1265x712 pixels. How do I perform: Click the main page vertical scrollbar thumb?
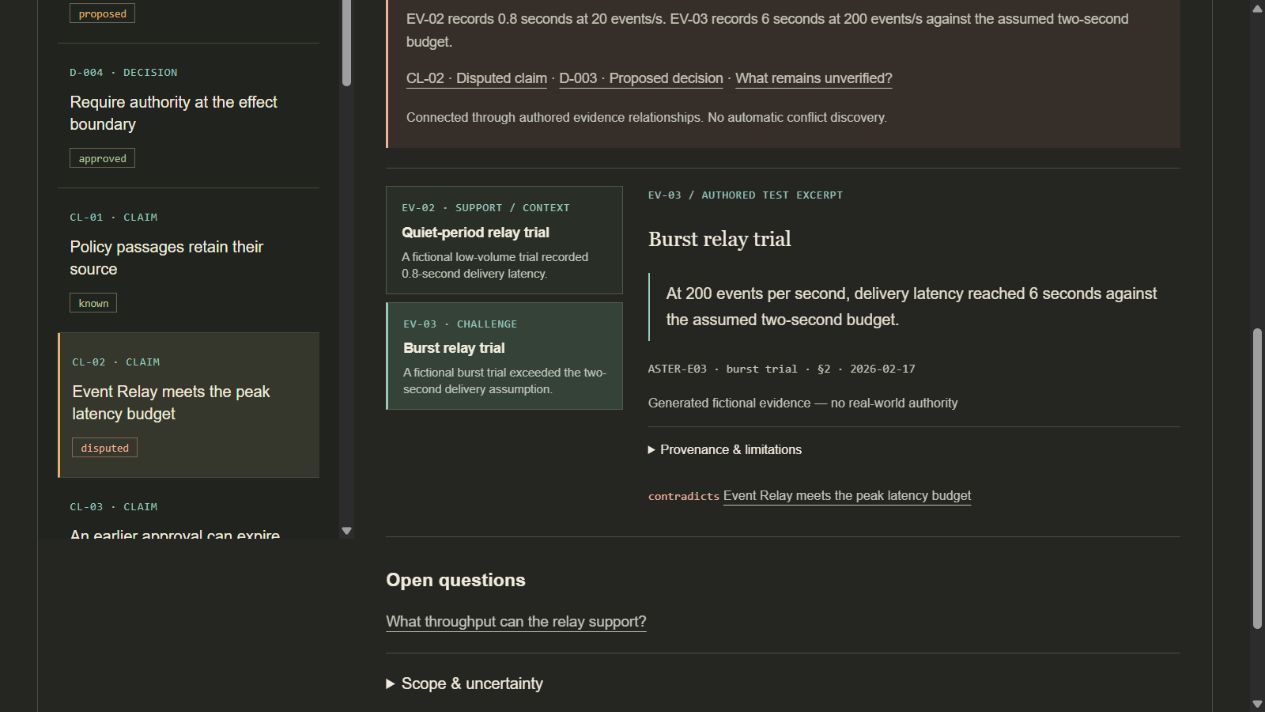1257,478
